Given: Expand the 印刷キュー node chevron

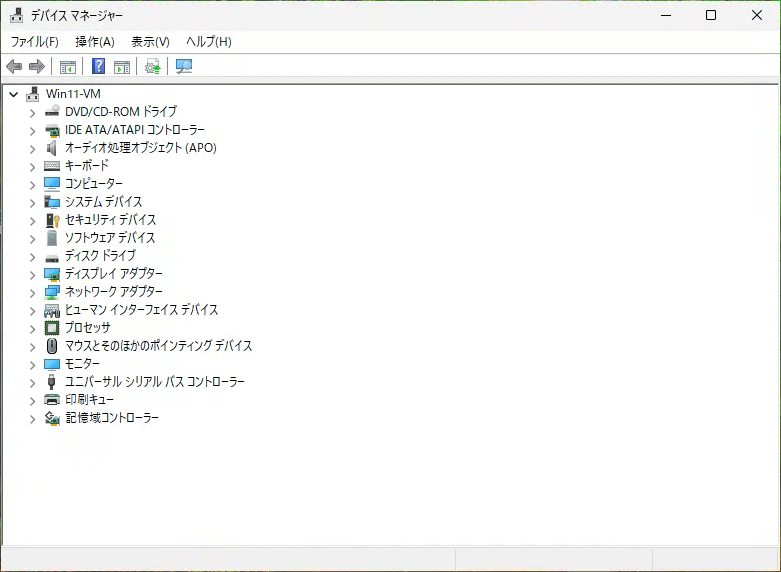Looking at the screenshot, I should 32,401.
